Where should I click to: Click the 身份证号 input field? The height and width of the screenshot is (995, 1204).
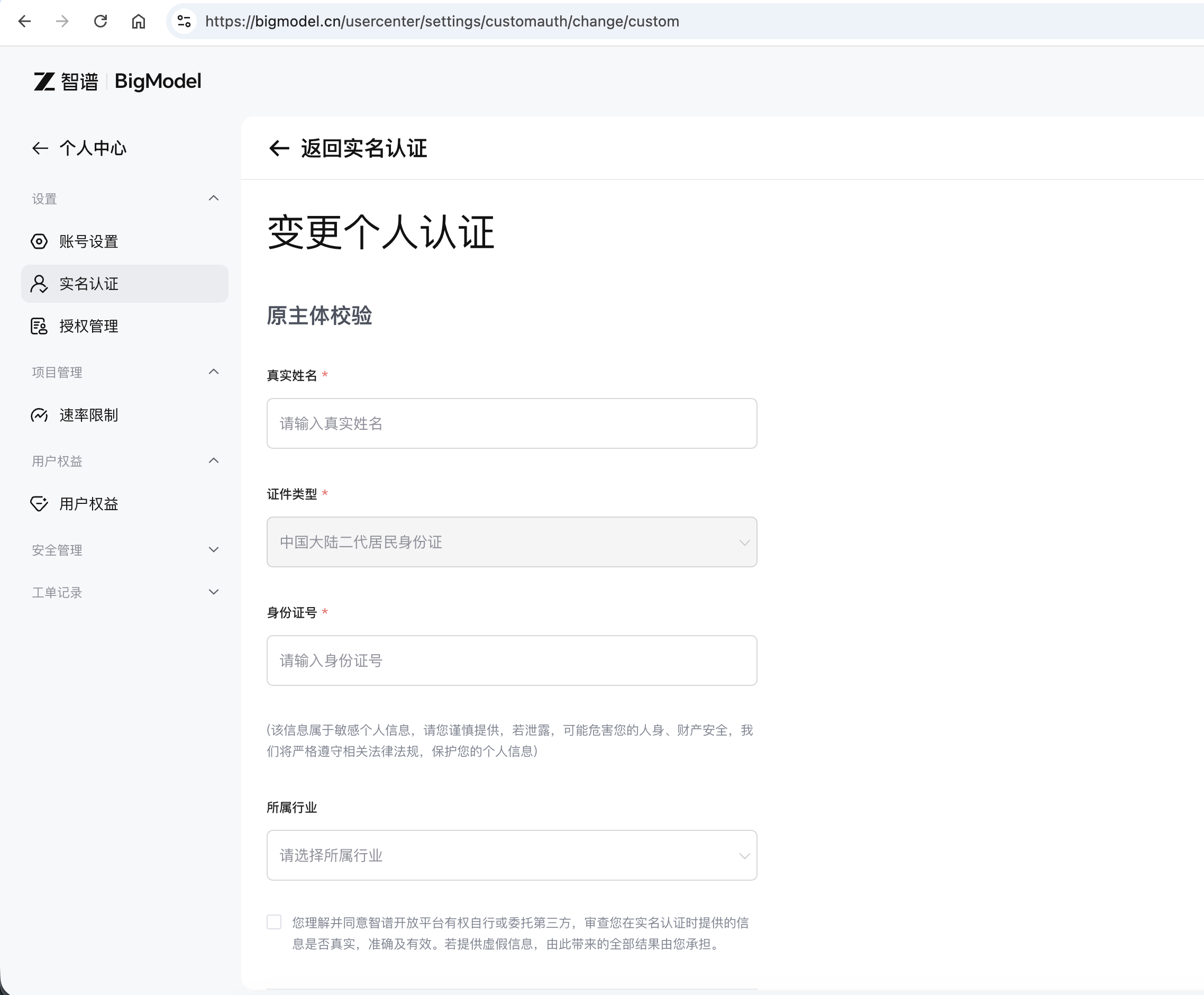click(512, 661)
